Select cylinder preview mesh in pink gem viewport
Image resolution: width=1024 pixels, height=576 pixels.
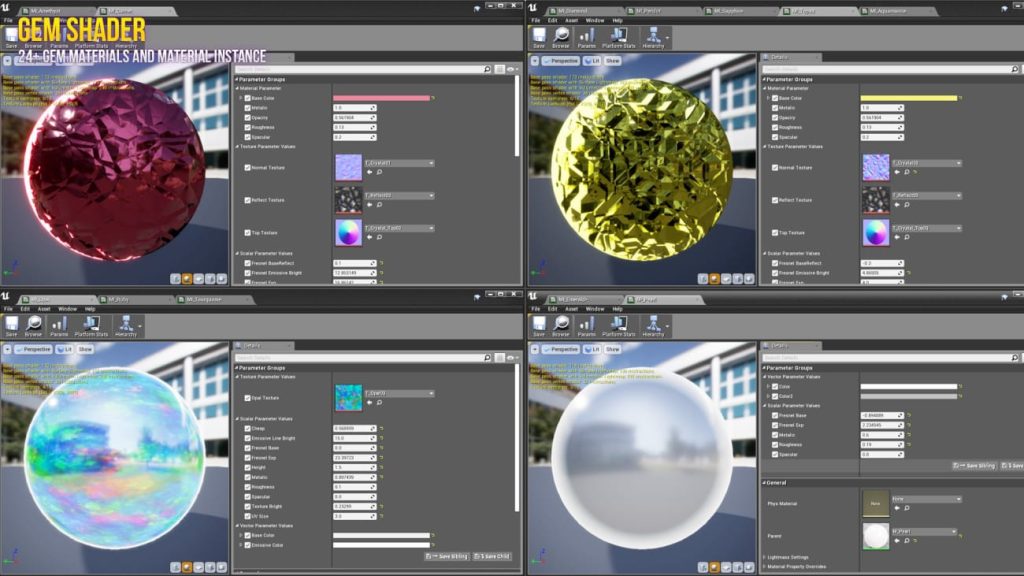(x=176, y=279)
